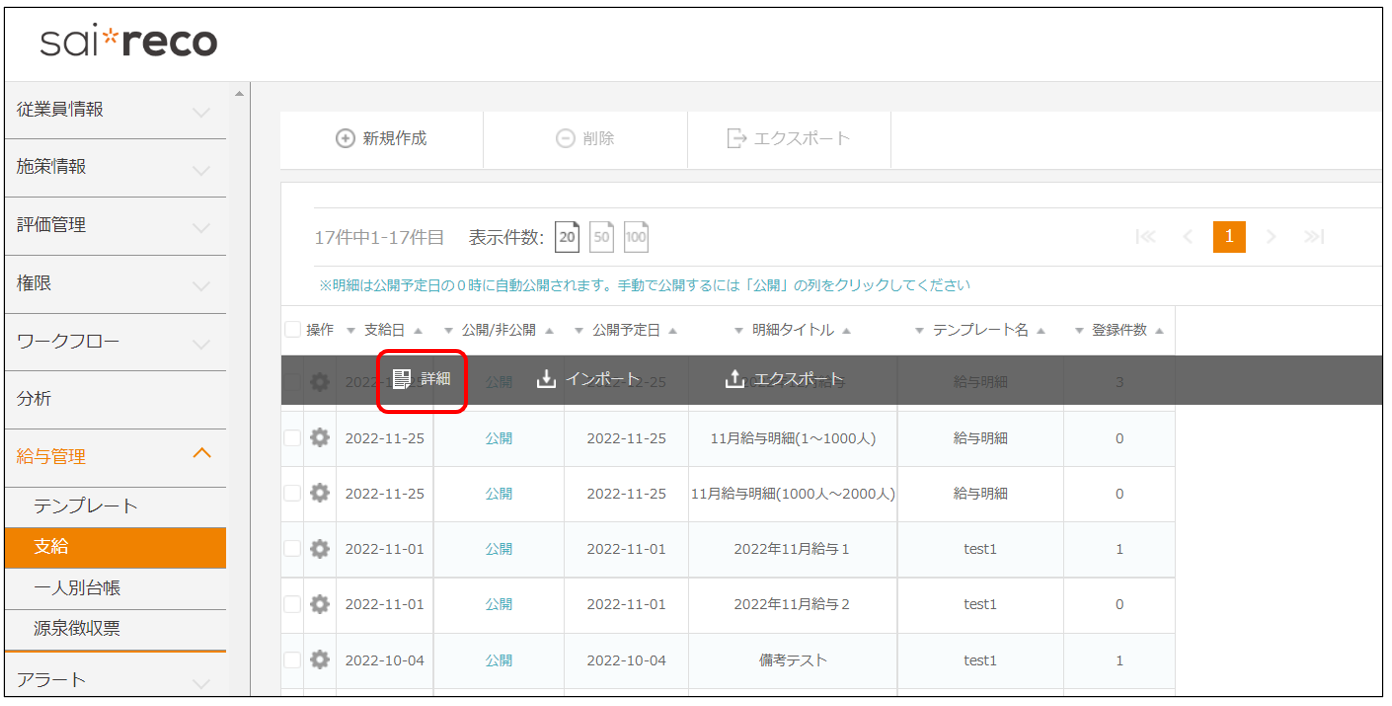Set display count to 100 per page
1392x706 pixels.
pos(636,237)
